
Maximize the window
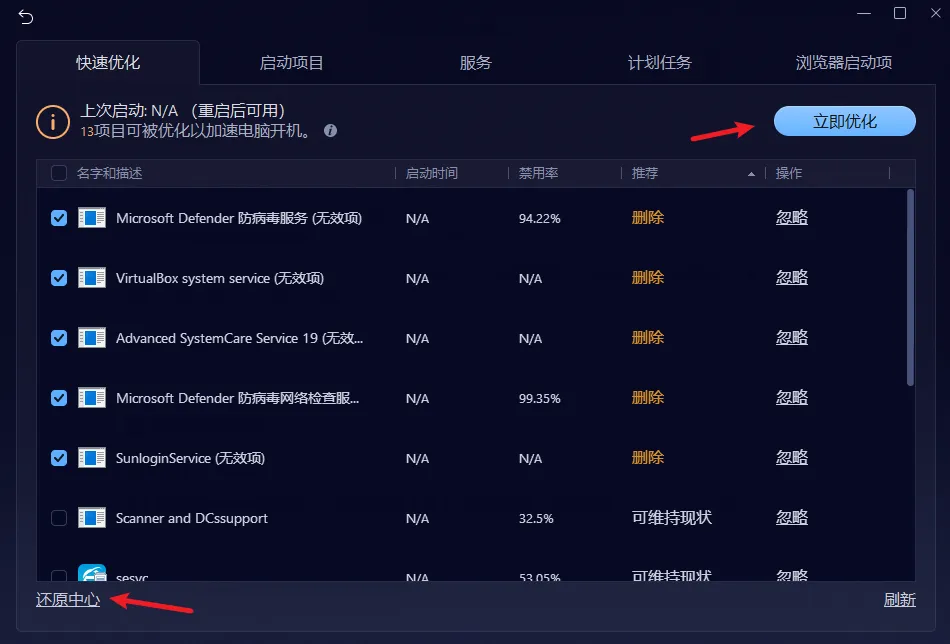(900, 13)
